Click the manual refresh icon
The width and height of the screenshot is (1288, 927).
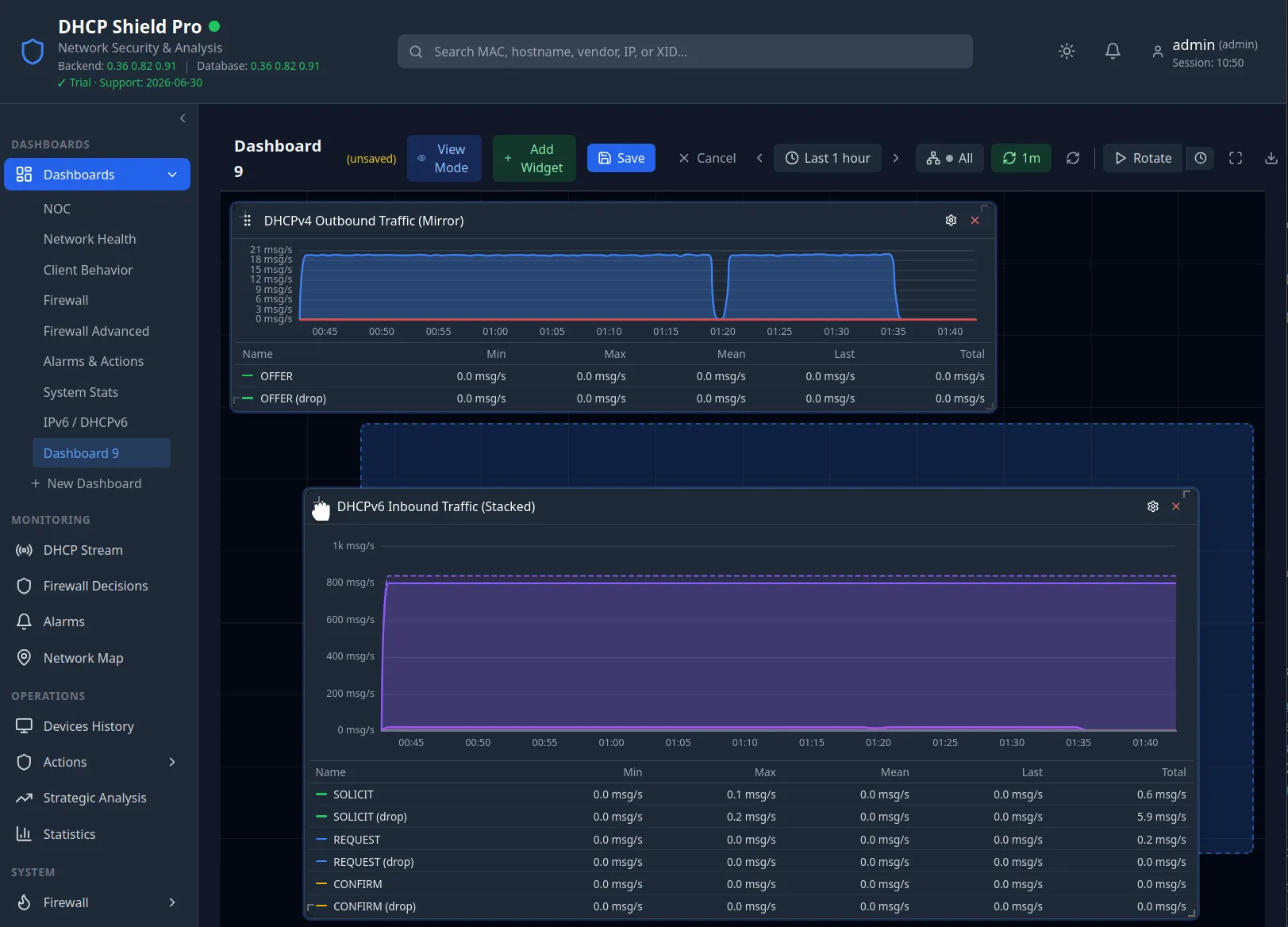point(1073,158)
